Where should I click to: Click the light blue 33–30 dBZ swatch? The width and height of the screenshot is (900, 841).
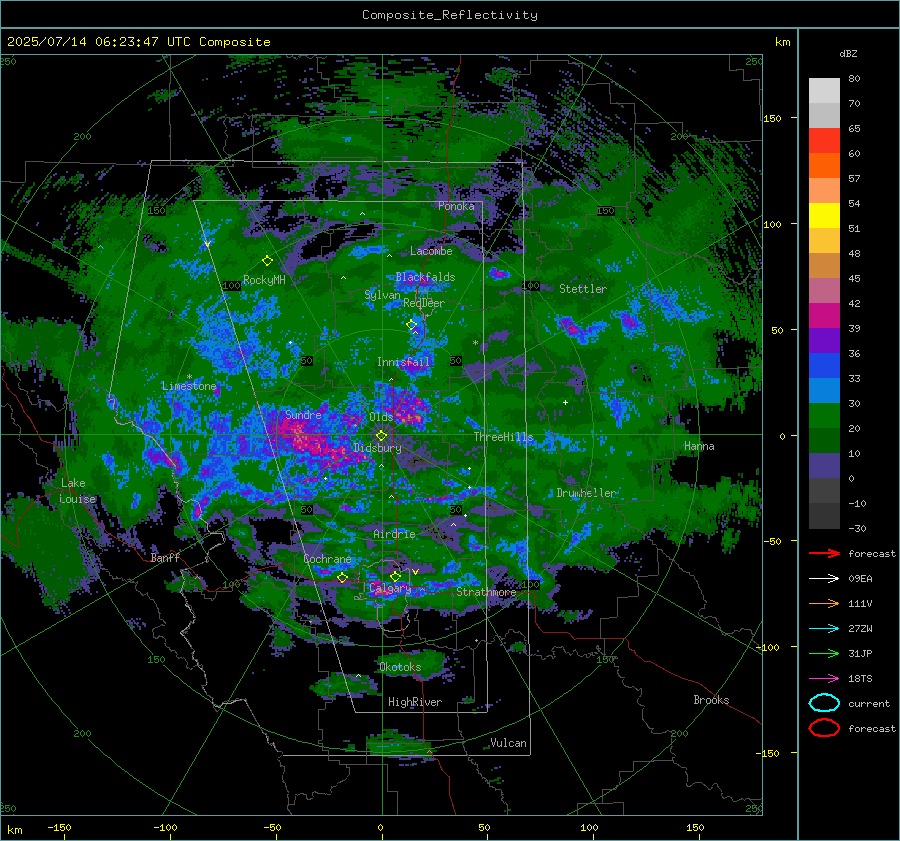[824, 391]
